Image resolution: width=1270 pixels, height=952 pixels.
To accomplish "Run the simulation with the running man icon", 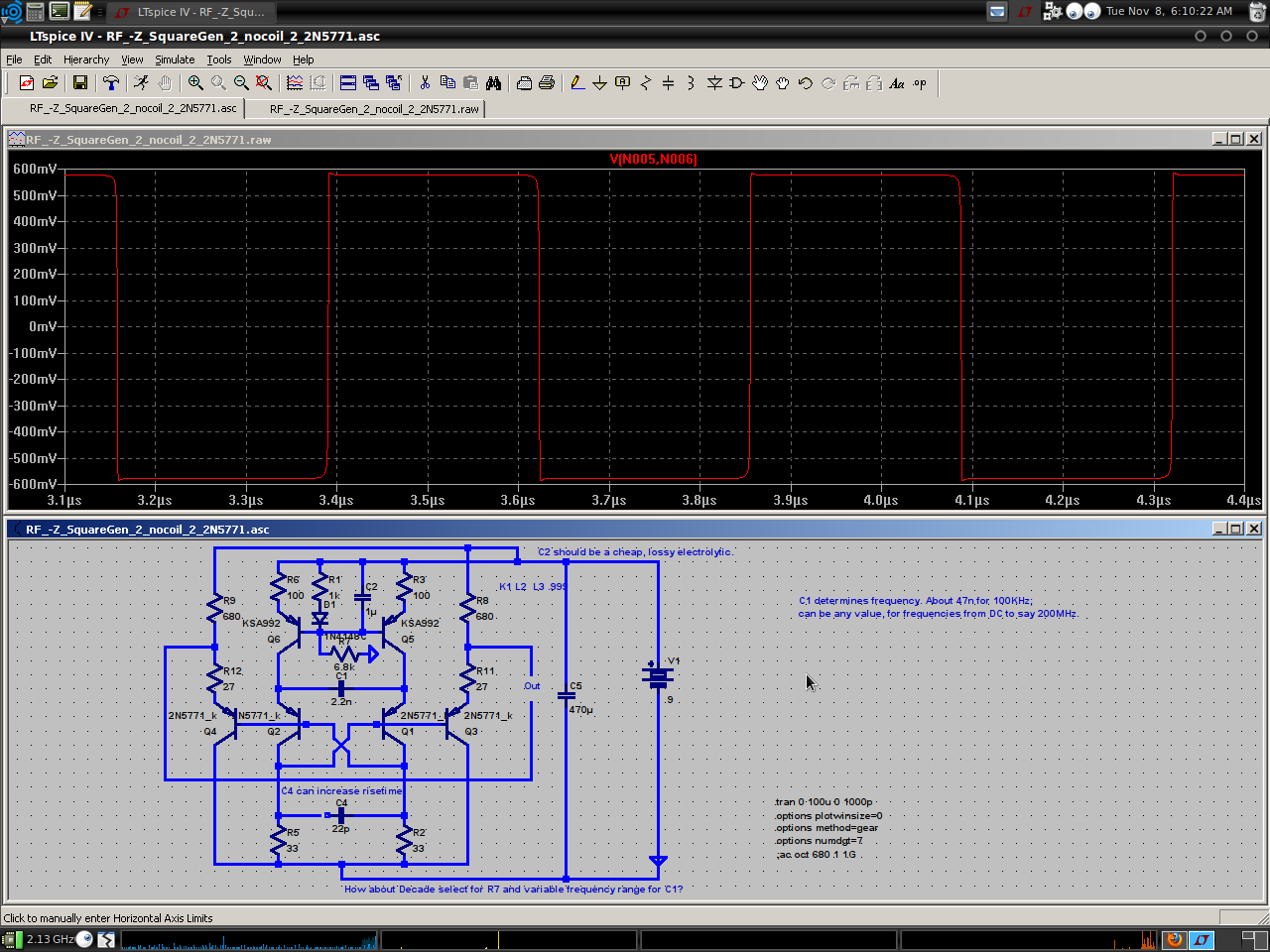I will [142, 83].
